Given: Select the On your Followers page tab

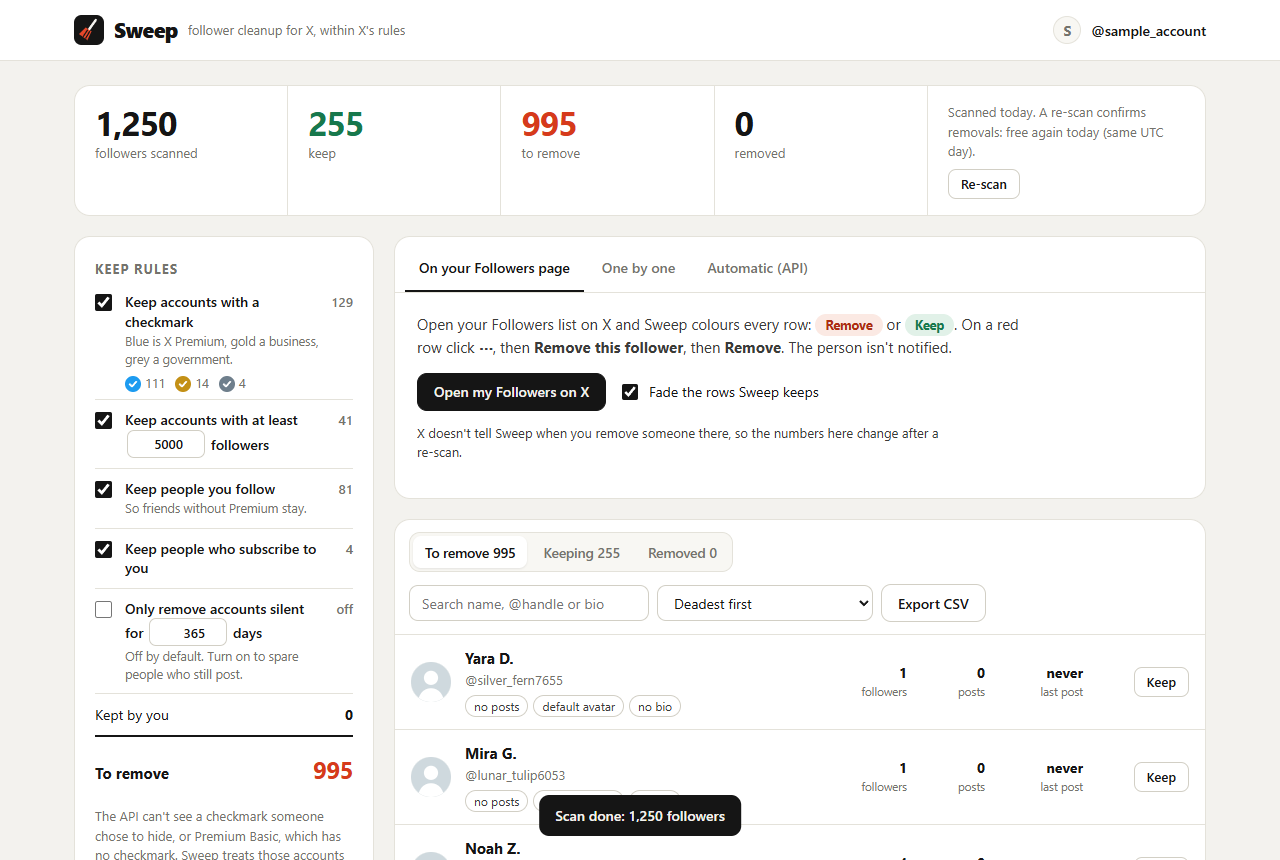Looking at the screenshot, I should click(494, 268).
